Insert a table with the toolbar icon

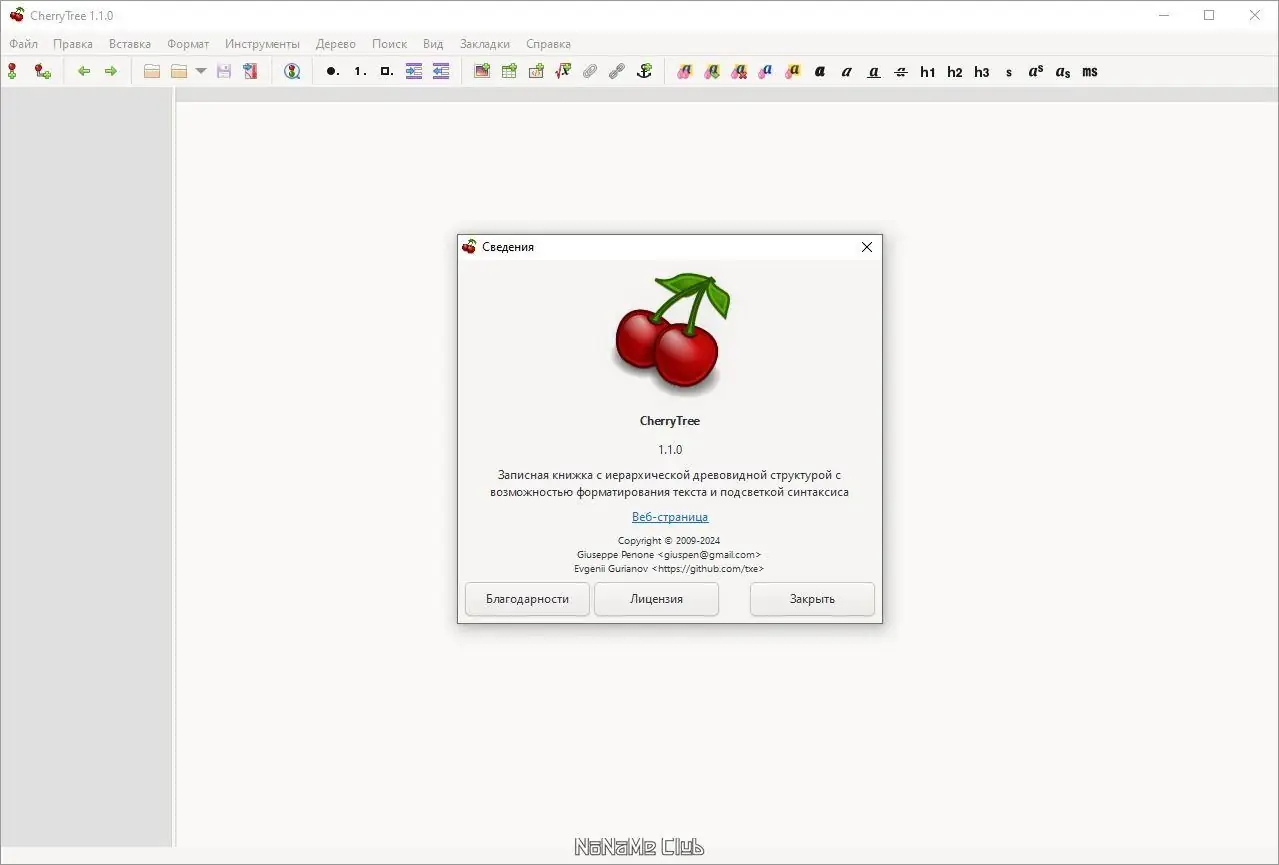click(x=509, y=71)
